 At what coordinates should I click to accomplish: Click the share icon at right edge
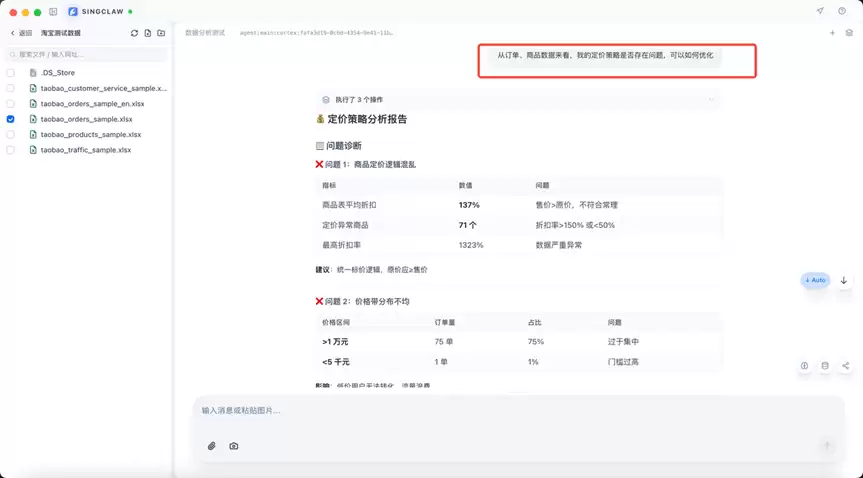[x=845, y=366]
